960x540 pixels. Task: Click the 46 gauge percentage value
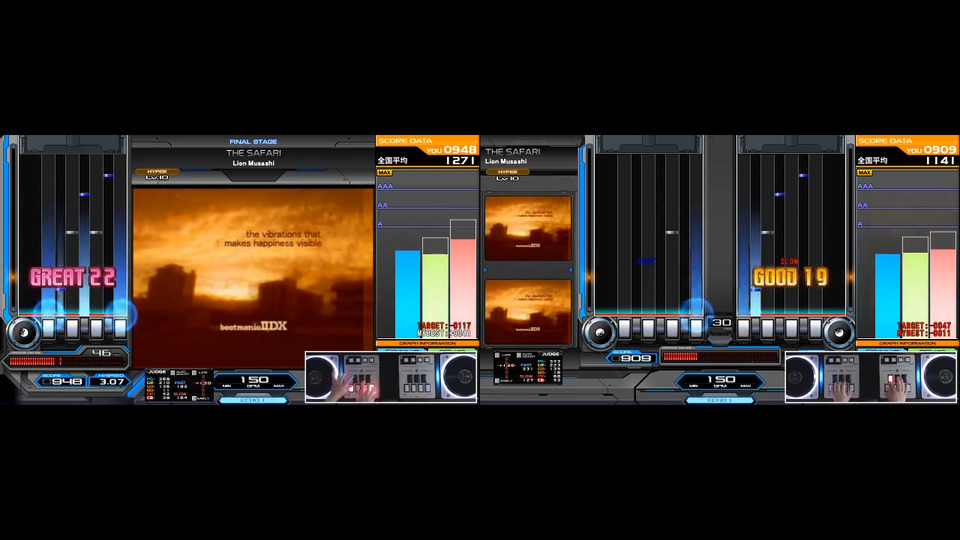pos(101,352)
